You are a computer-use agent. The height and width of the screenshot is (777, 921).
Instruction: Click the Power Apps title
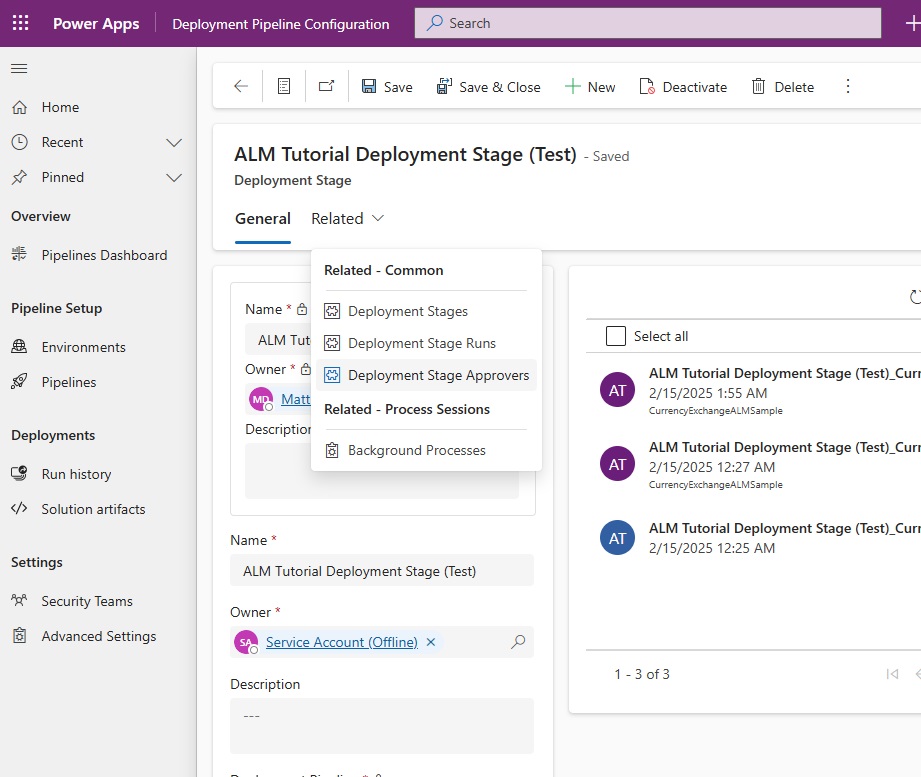96,23
